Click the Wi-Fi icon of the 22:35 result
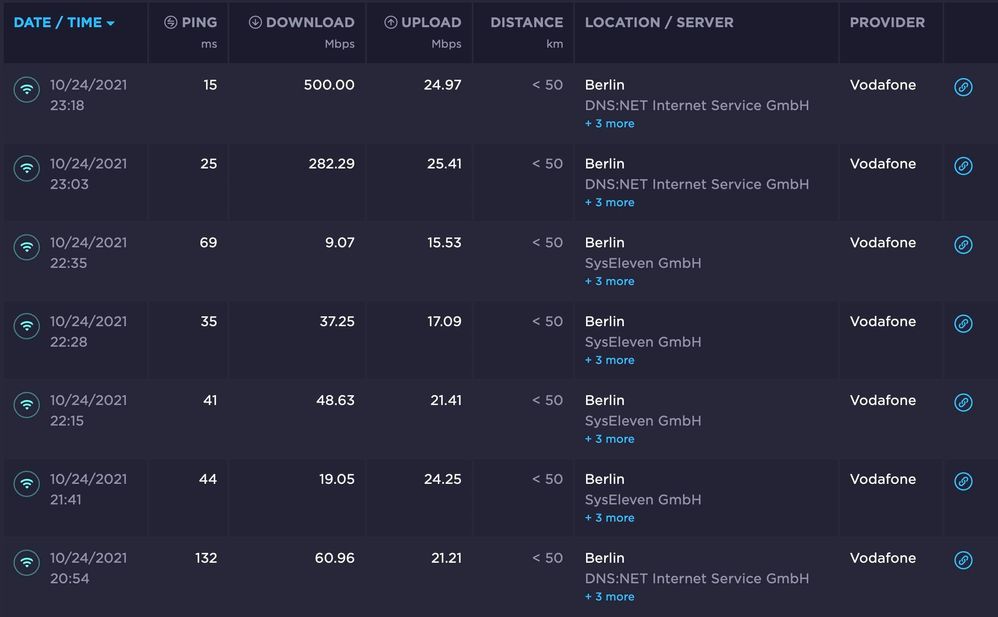The width and height of the screenshot is (998, 617). click(27, 246)
